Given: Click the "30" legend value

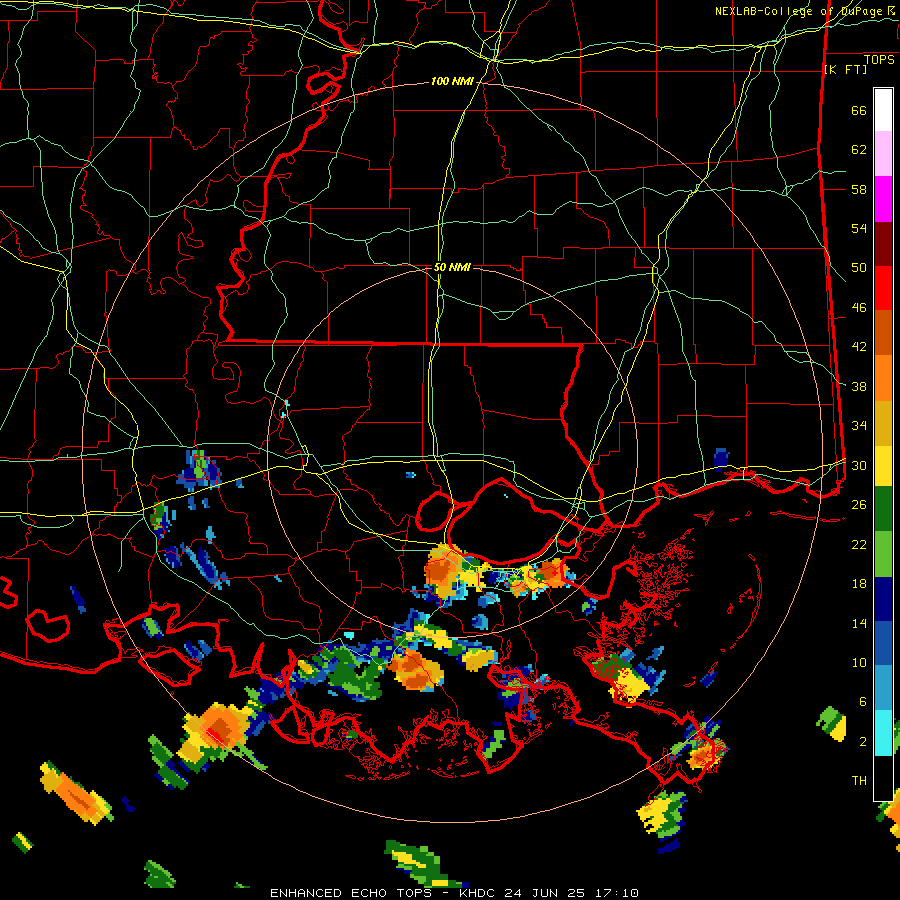Looking at the screenshot, I should coord(859,465).
